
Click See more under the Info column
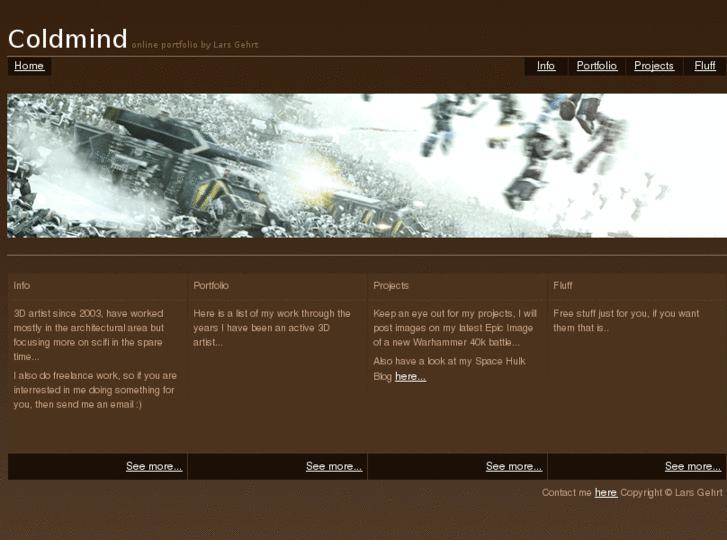tap(154, 466)
